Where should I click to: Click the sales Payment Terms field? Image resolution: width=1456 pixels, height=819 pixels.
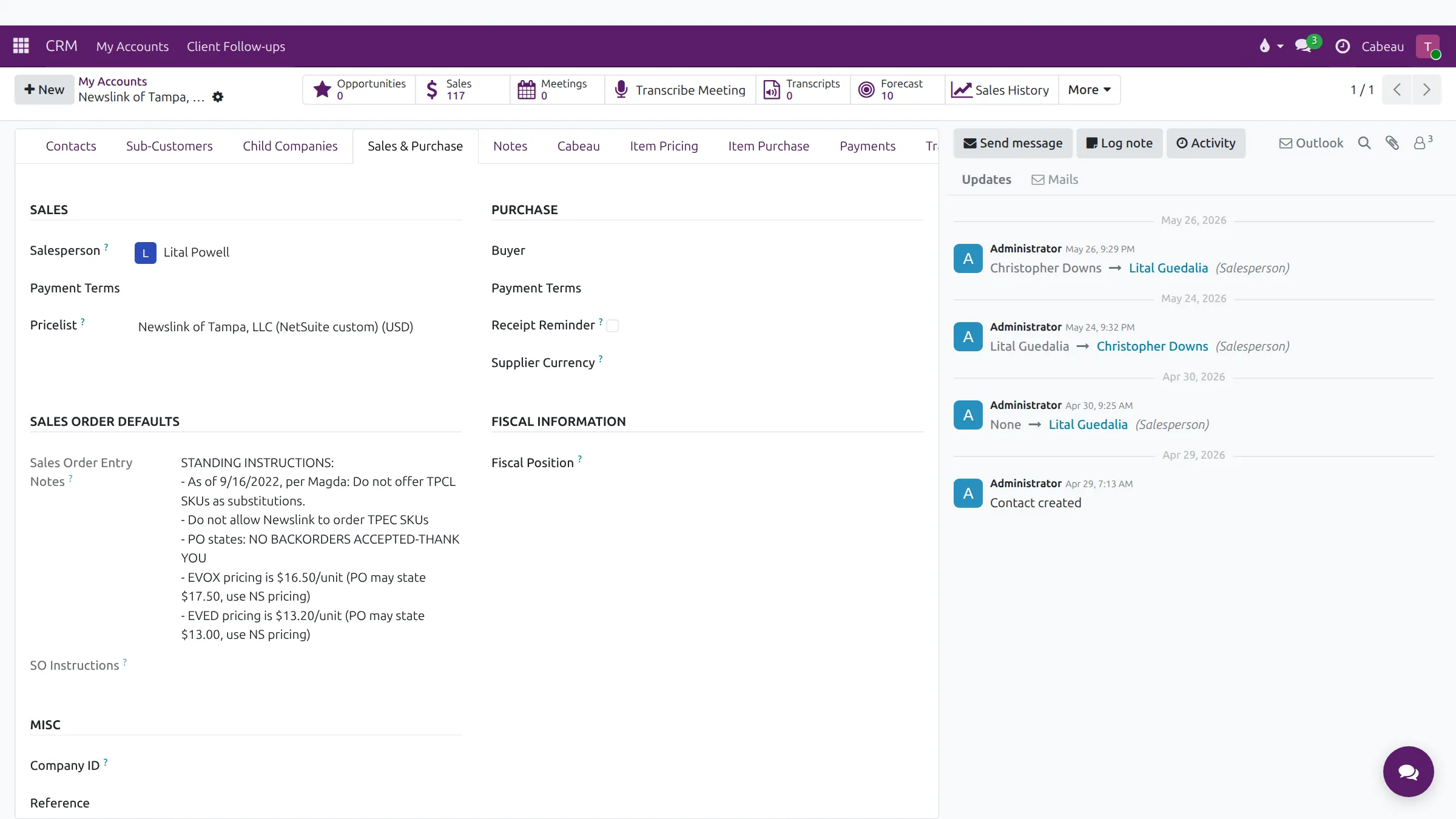298,289
